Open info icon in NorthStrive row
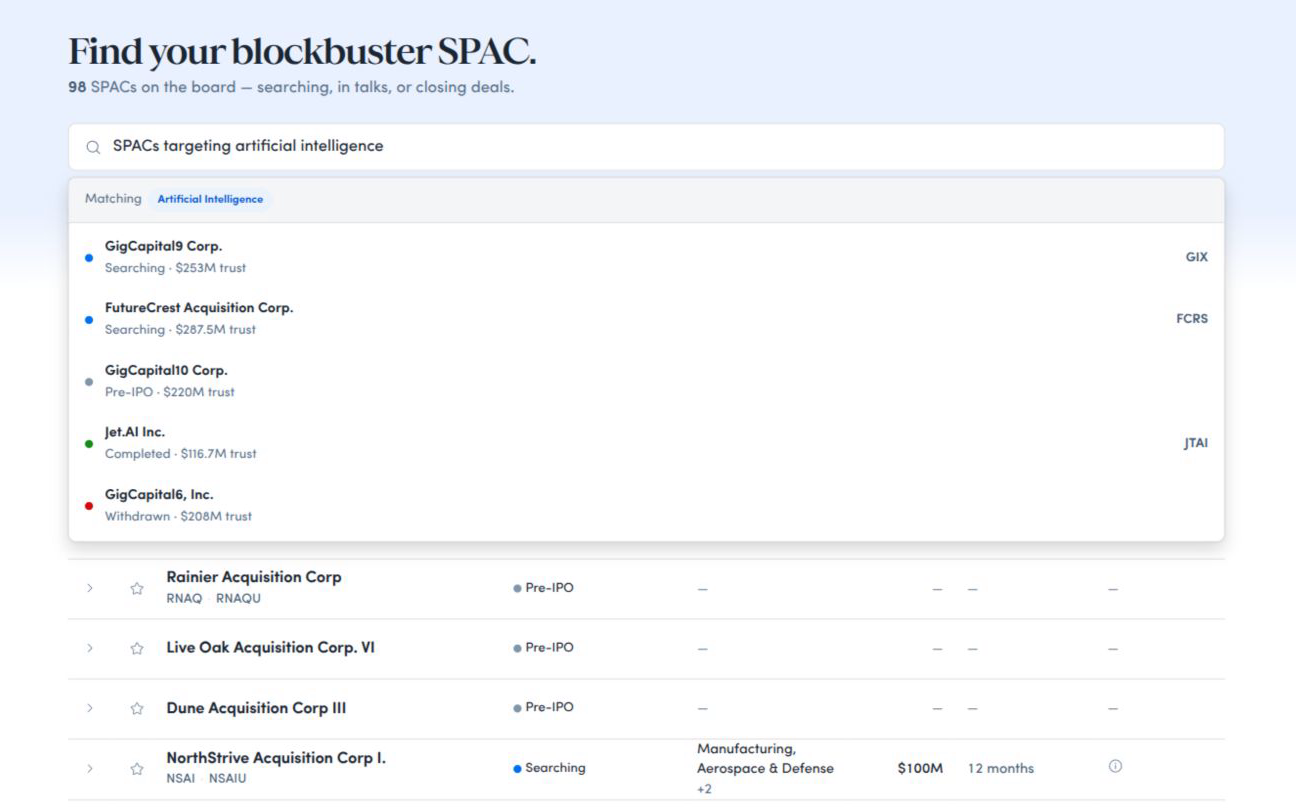 (1115, 766)
